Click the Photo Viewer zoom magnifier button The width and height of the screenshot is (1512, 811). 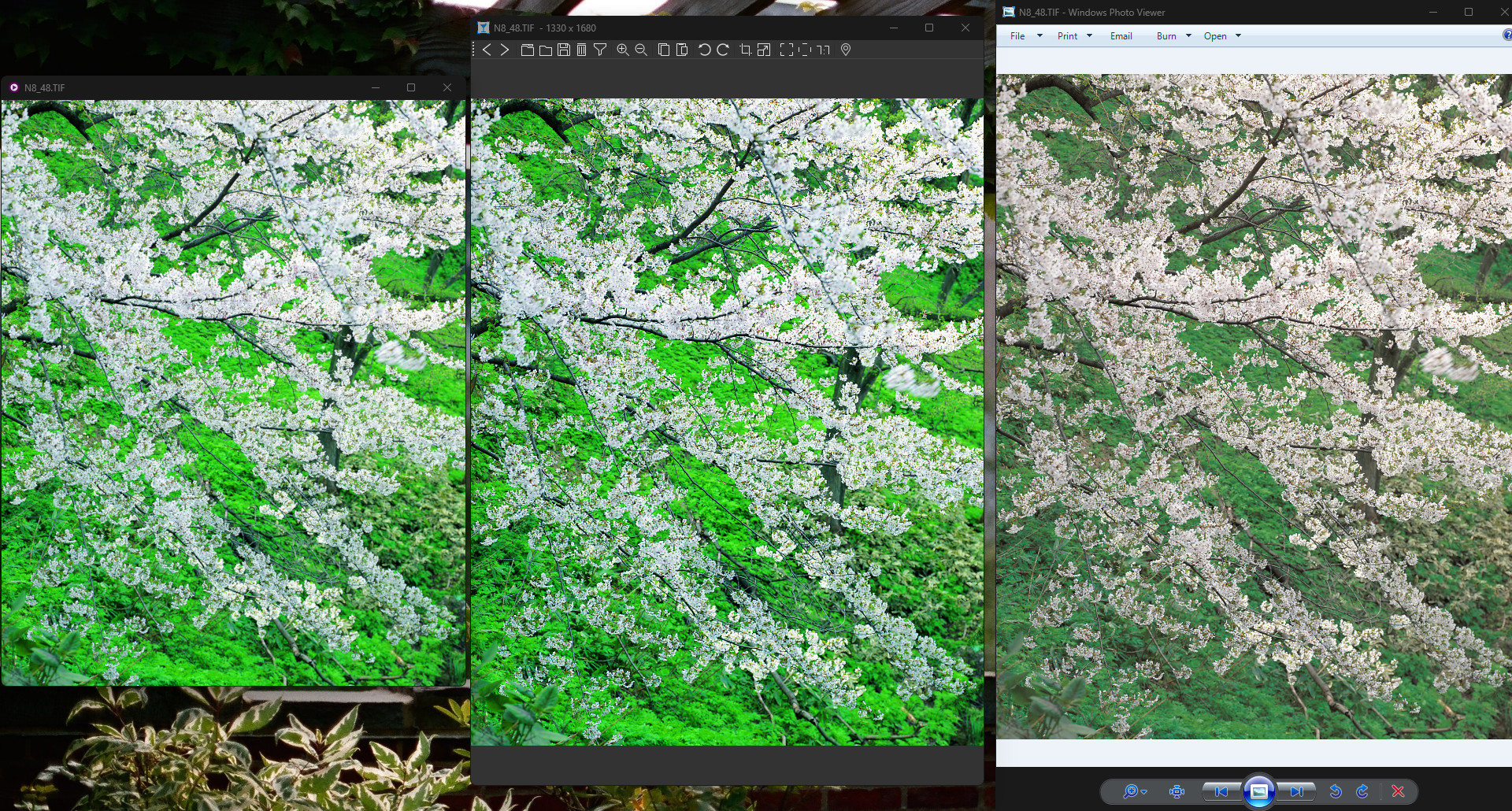click(x=1131, y=791)
